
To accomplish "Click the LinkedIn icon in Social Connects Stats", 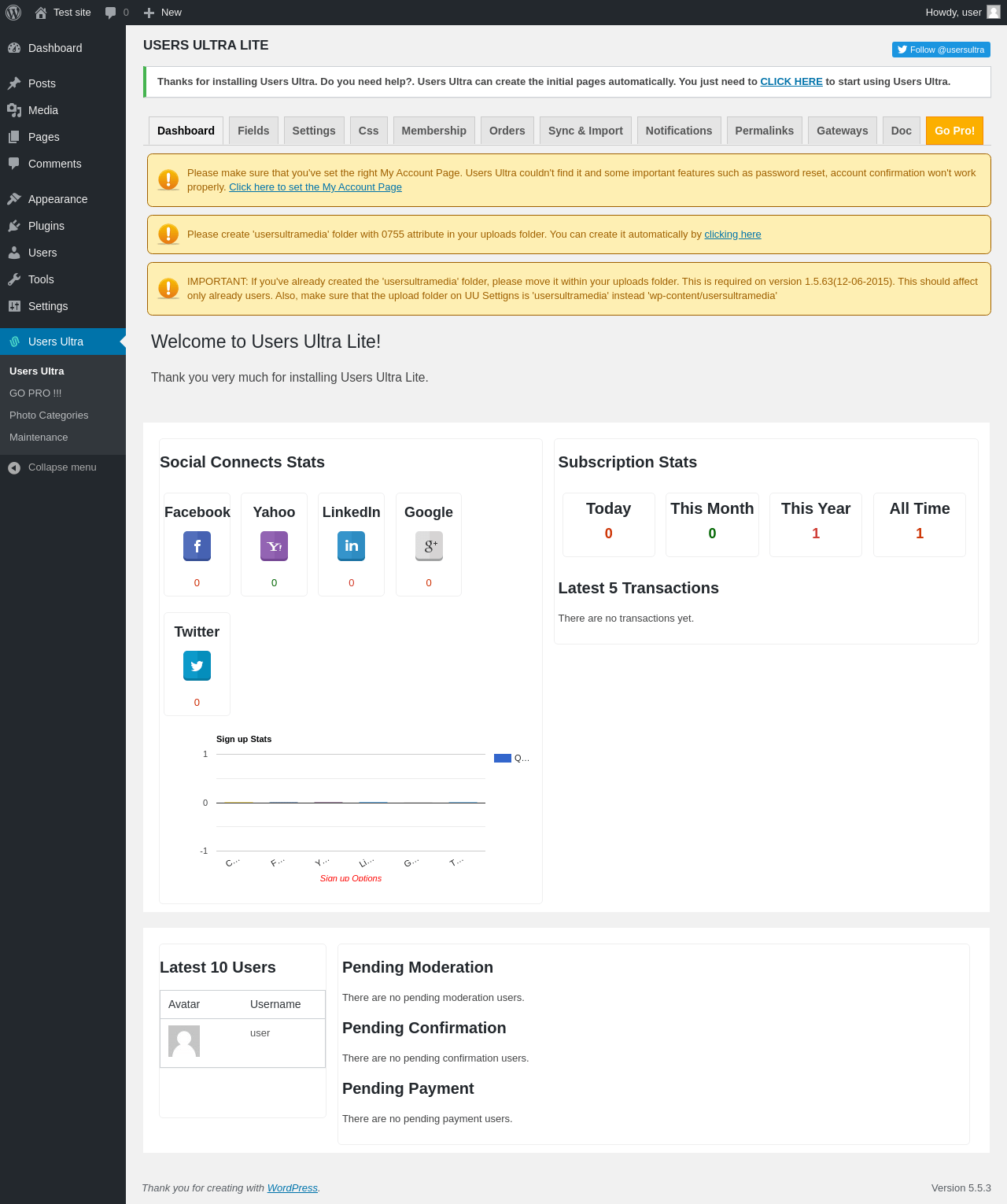I will click(351, 546).
